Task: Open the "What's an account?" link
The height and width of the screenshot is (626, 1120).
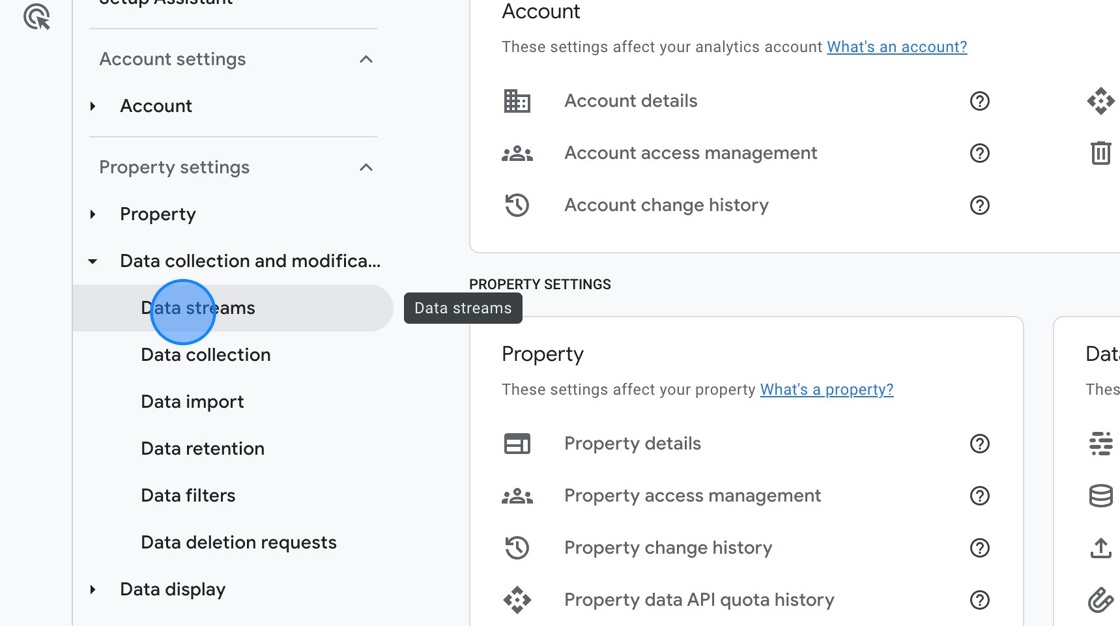Action: 896,46
